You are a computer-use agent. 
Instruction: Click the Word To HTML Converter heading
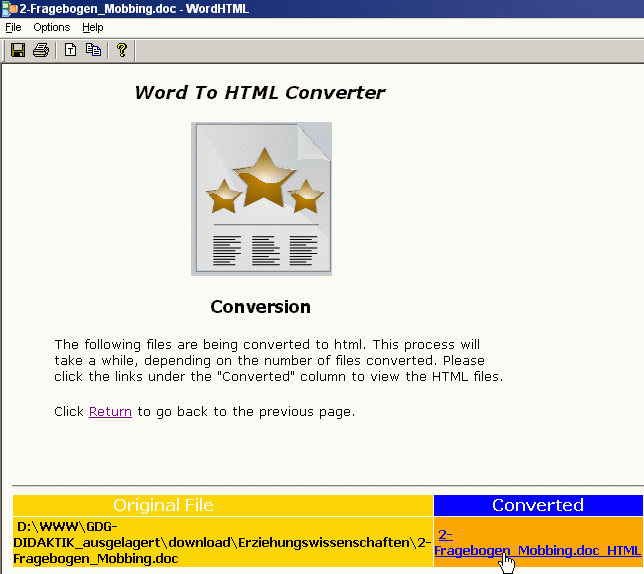[x=259, y=93]
